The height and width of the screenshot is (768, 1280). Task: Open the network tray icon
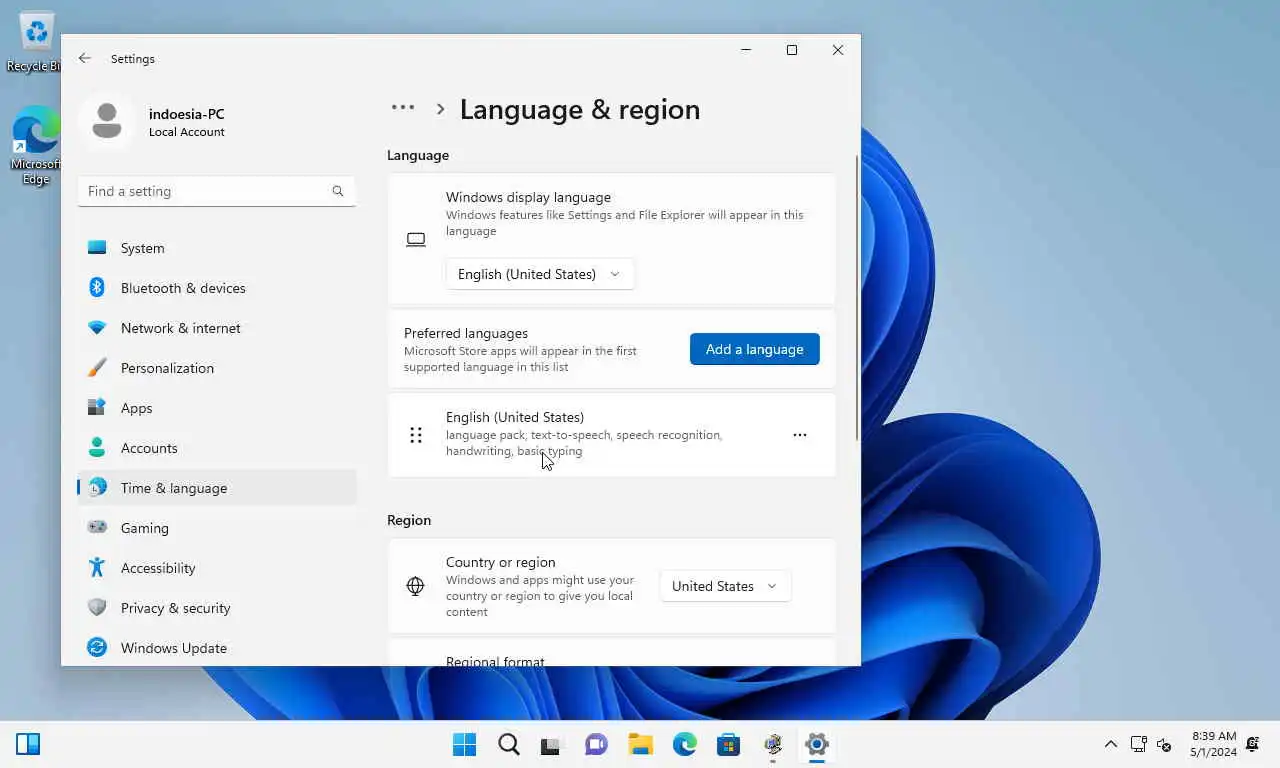[x=1138, y=744]
